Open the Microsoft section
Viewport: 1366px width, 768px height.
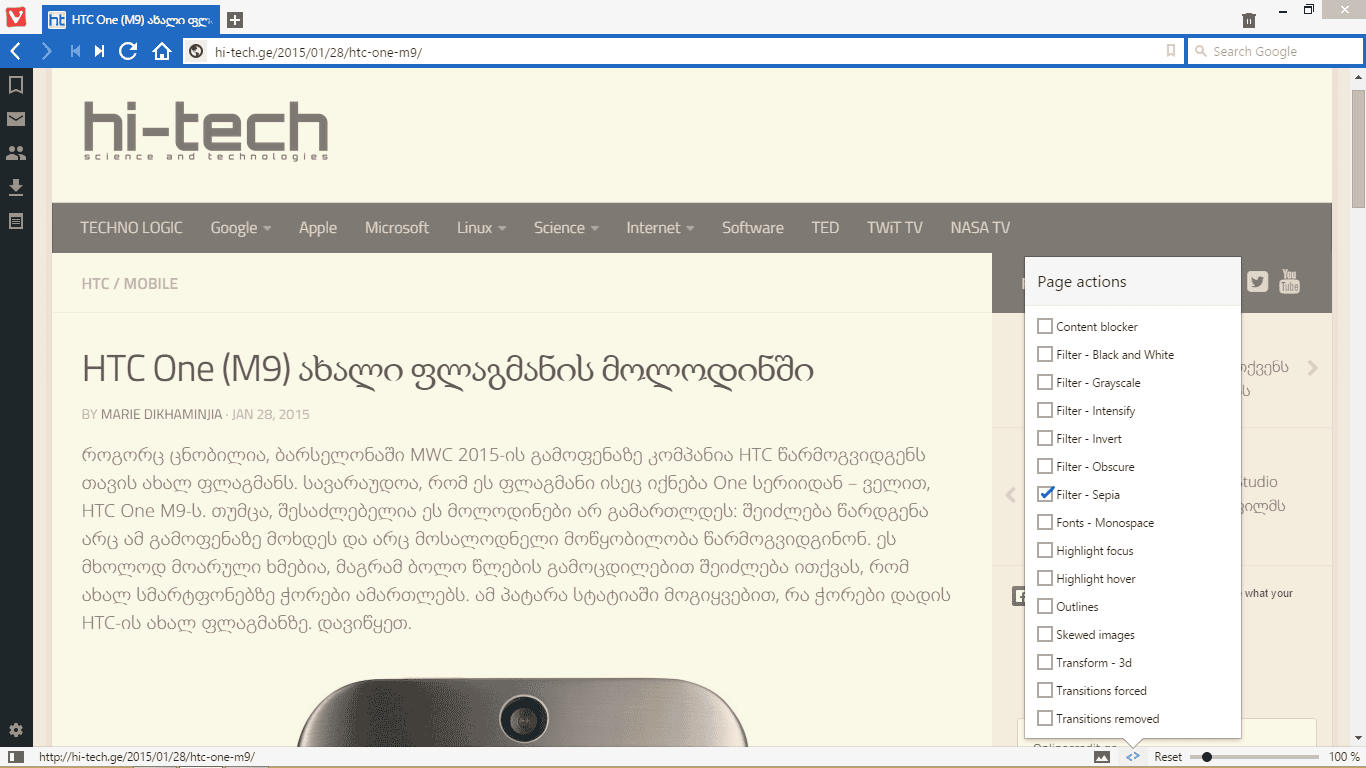397,228
